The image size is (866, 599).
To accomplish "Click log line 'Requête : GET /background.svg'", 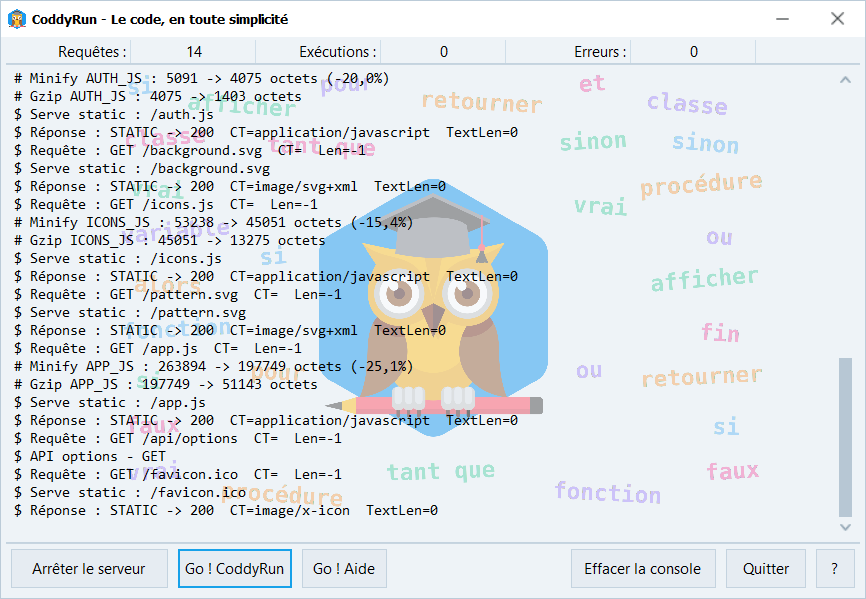I will click(189, 150).
